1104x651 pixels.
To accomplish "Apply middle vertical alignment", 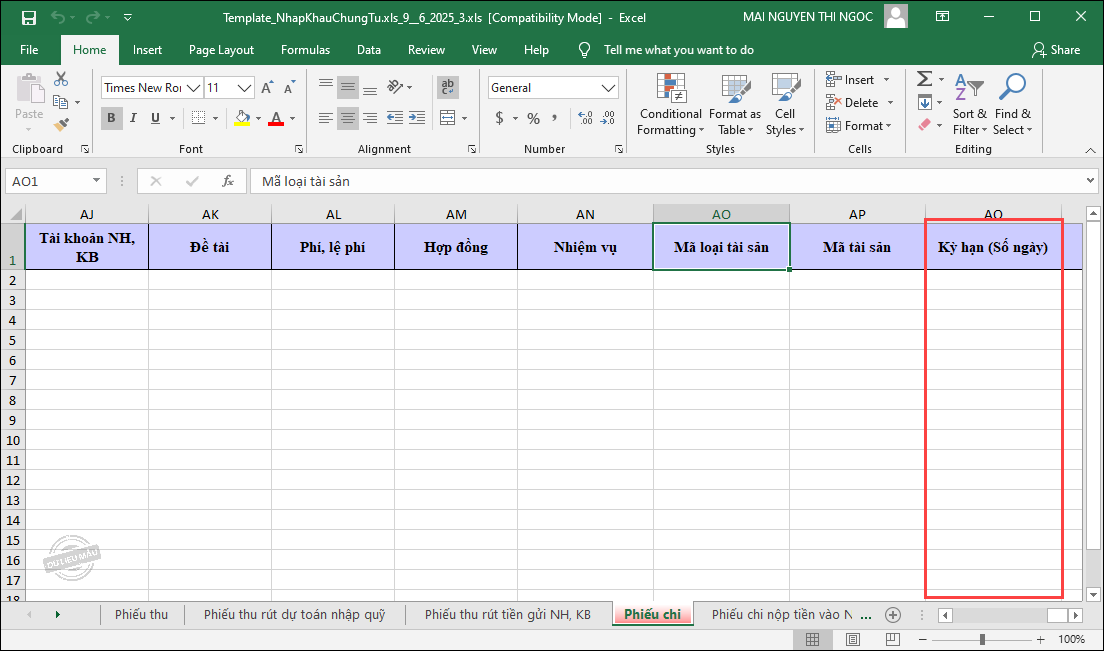I will [x=348, y=87].
